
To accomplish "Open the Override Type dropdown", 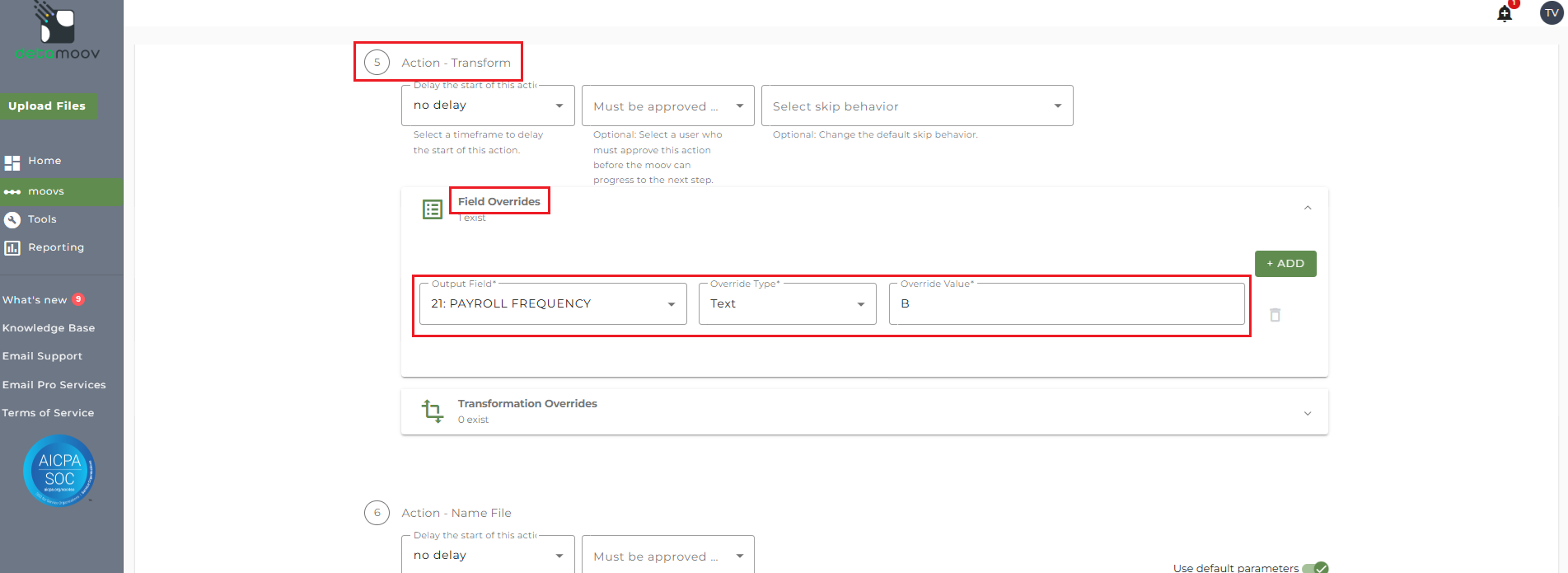I will point(787,304).
